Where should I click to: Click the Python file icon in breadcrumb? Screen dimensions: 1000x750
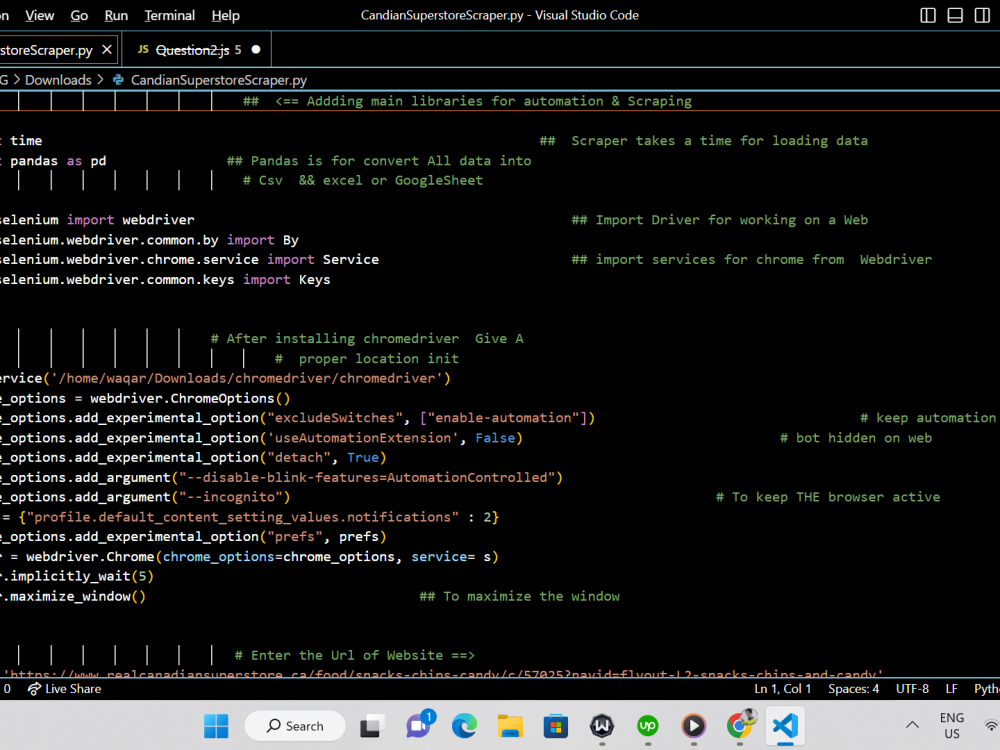click(x=119, y=80)
